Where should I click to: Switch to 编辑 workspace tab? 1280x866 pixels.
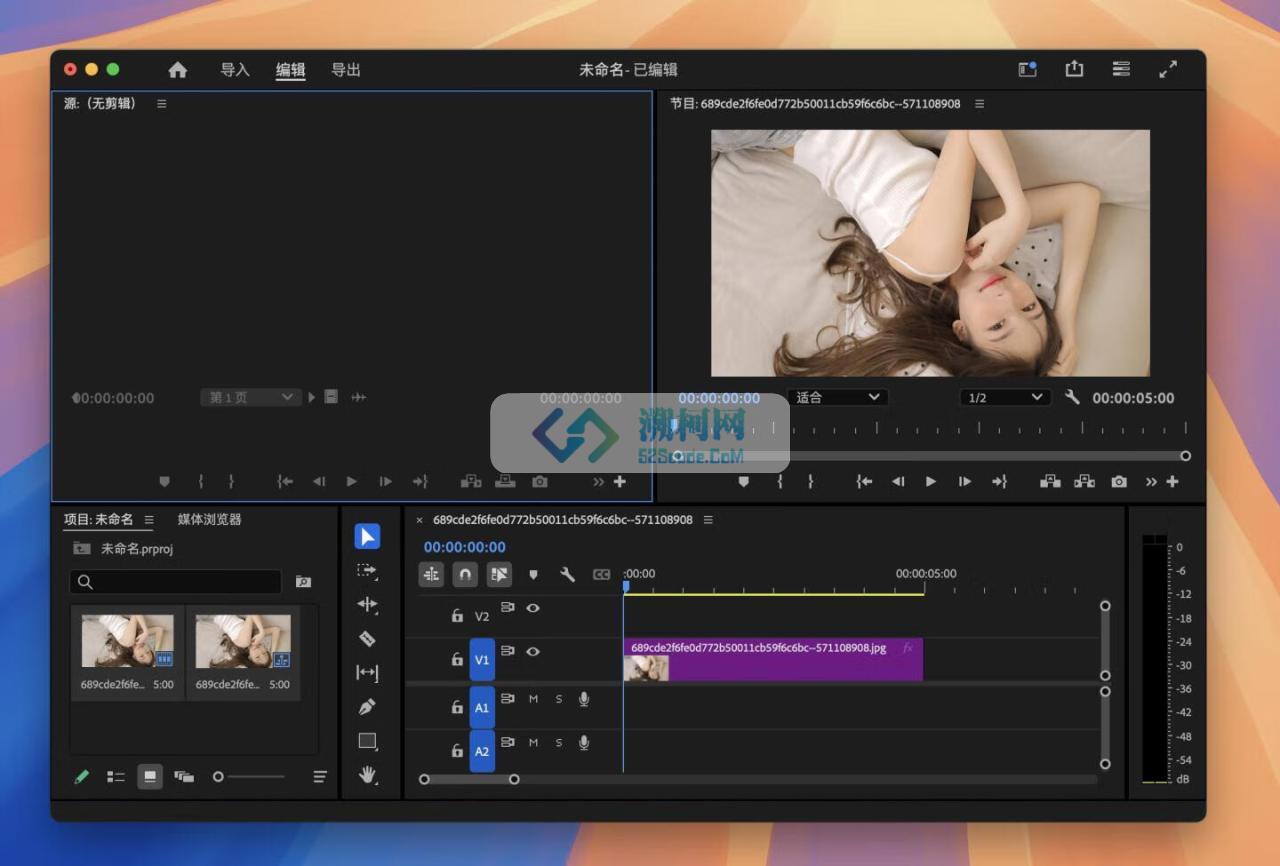(x=291, y=70)
